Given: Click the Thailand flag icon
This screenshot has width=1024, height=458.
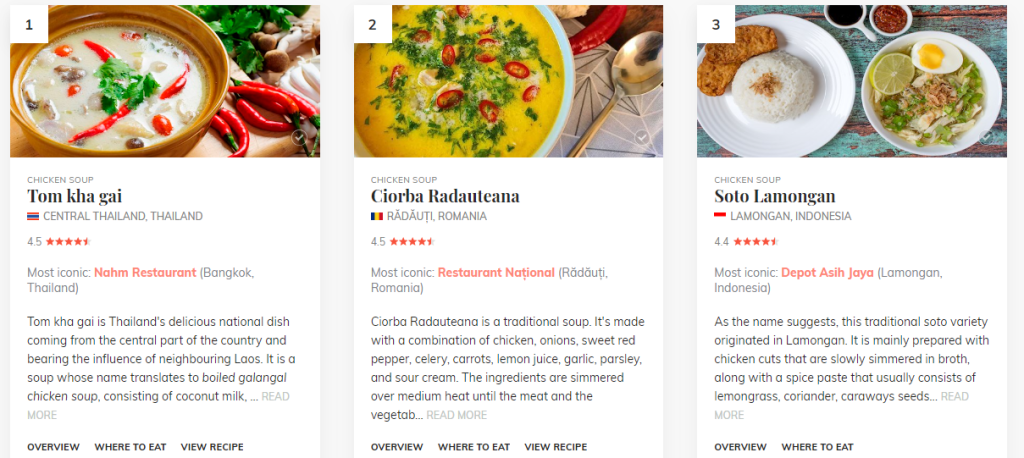Looking at the screenshot, I should [x=33, y=216].
